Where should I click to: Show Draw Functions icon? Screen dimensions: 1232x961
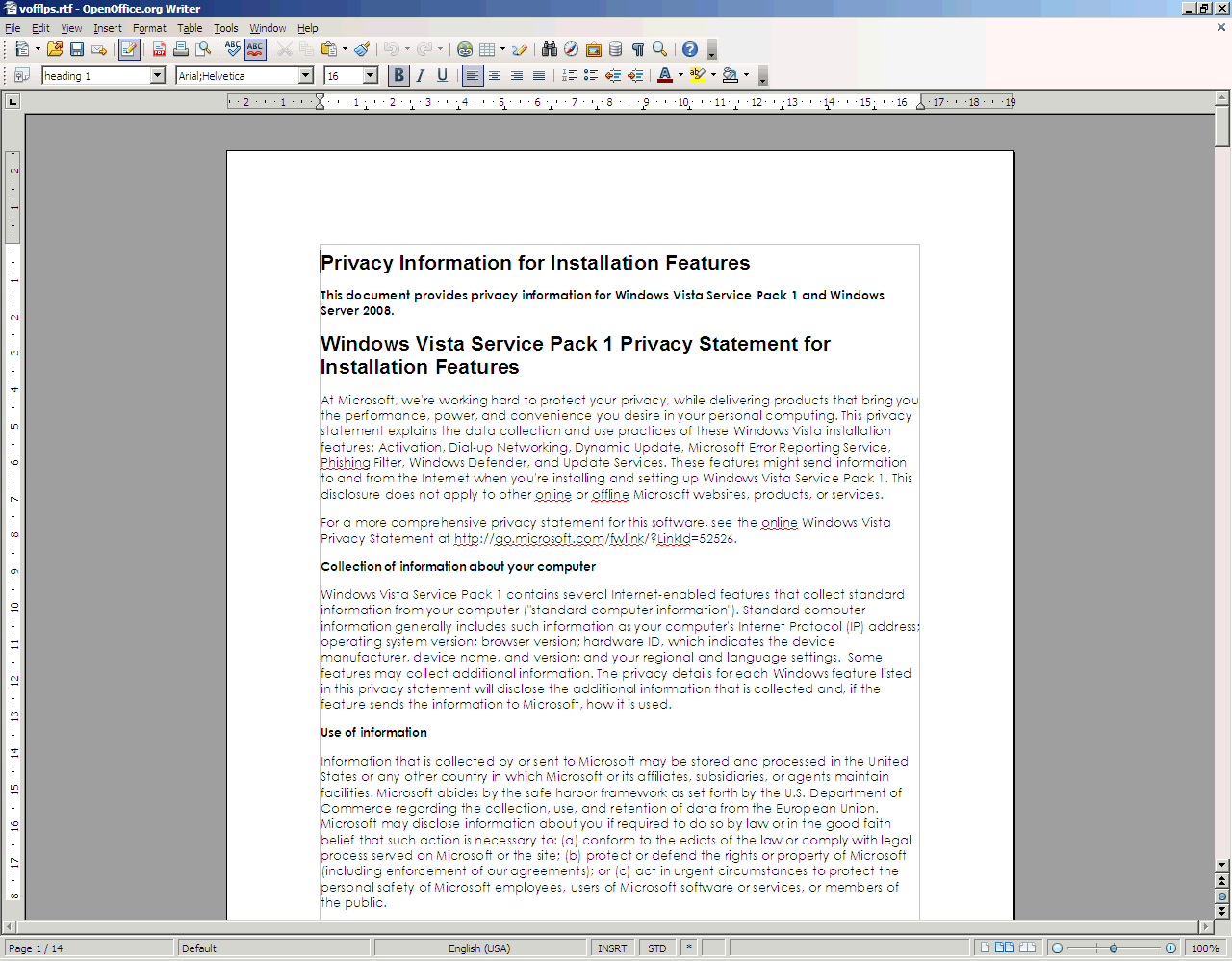pos(520,49)
